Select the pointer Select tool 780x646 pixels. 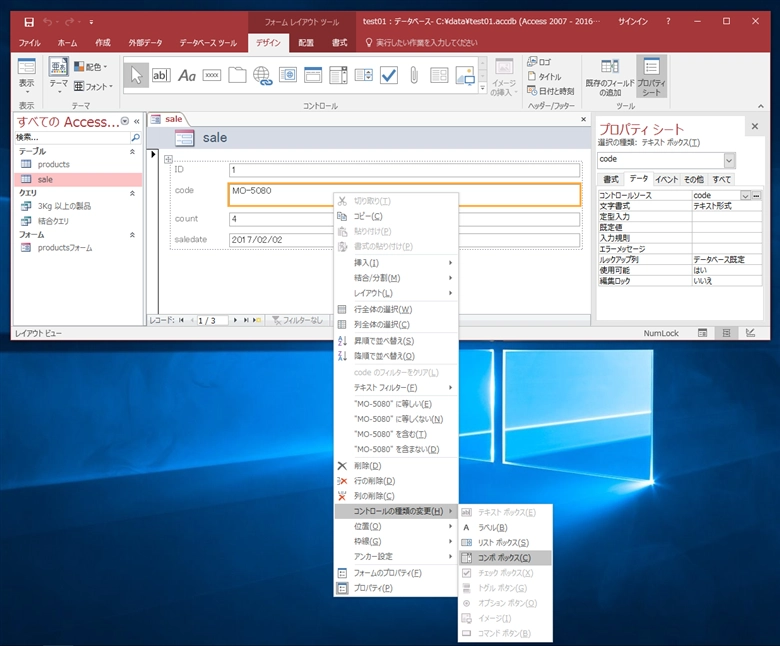coord(136,76)
